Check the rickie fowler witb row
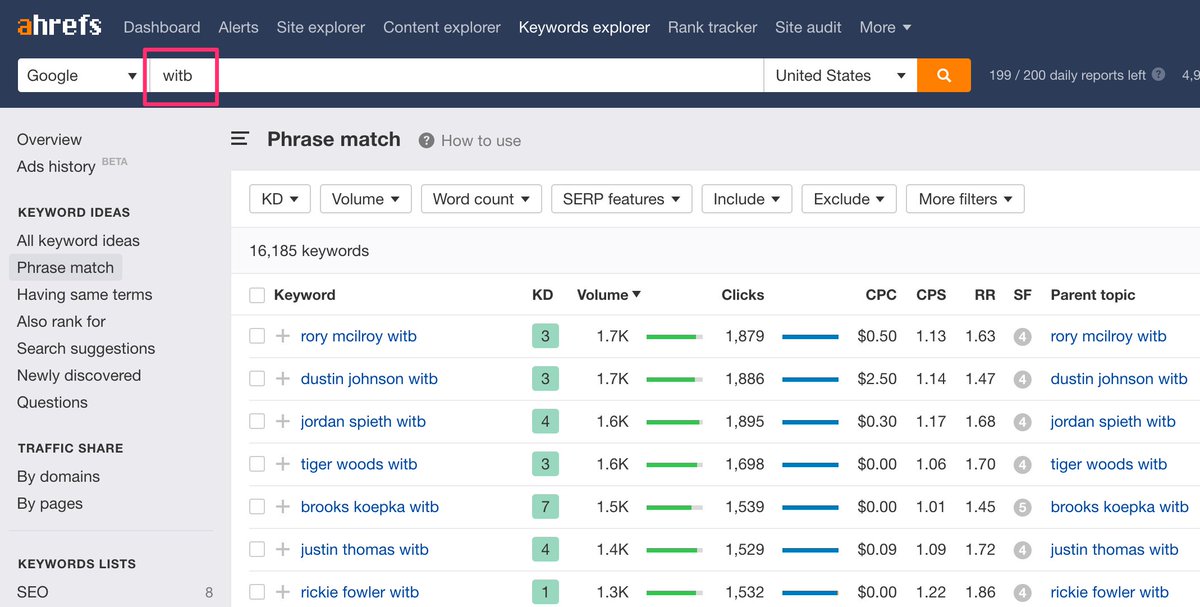1200x607 pixels. click(x=257, y=592)
